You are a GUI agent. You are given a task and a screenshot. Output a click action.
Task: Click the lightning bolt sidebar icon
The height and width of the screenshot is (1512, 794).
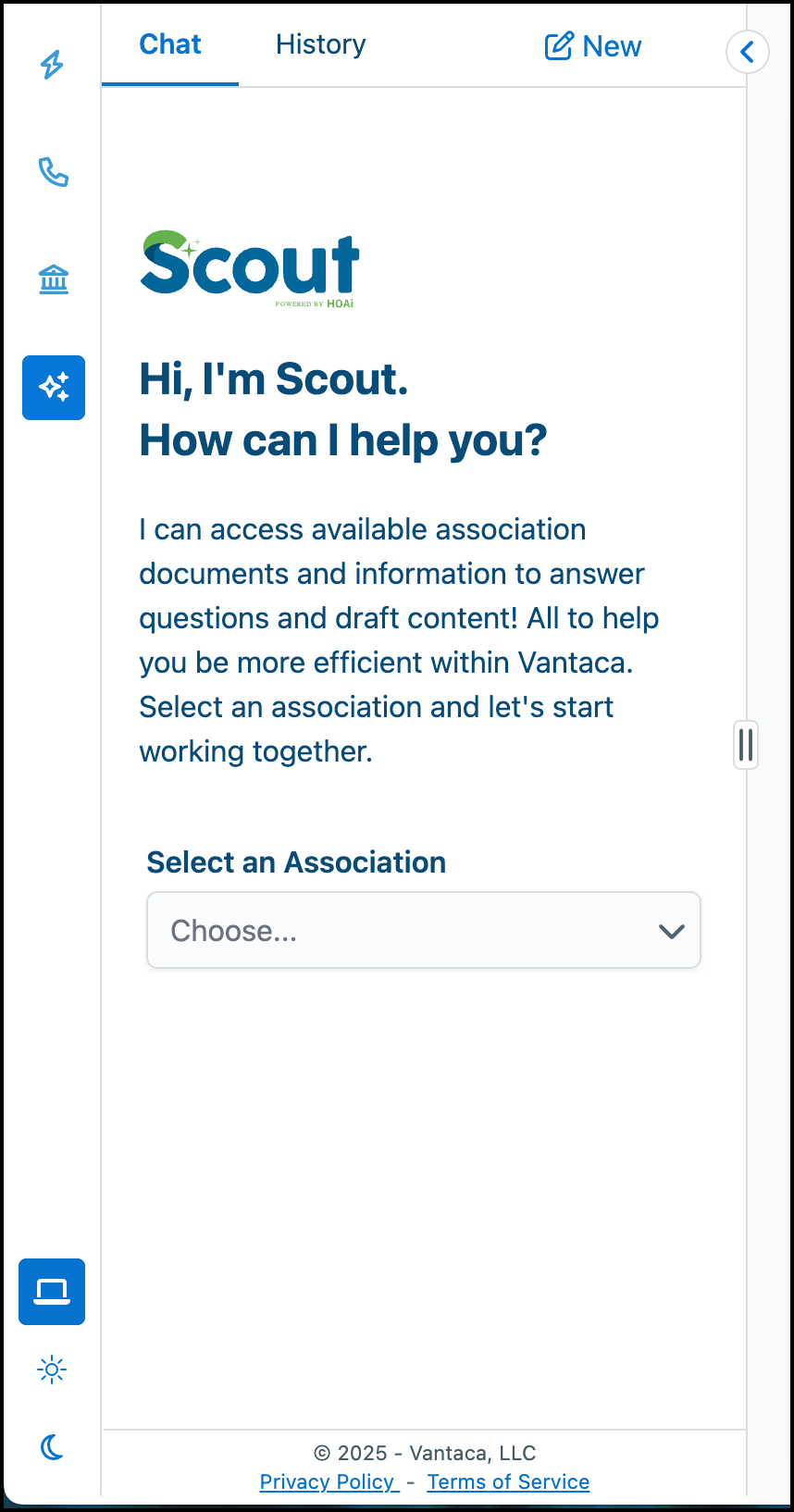(x=53, y=64)
